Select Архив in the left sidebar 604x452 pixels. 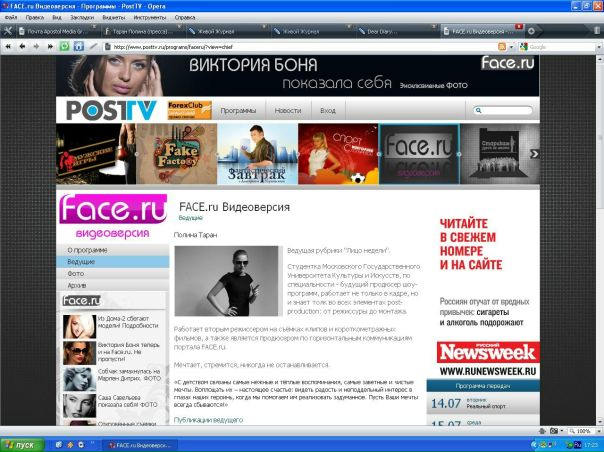click(x=77, y=285)
